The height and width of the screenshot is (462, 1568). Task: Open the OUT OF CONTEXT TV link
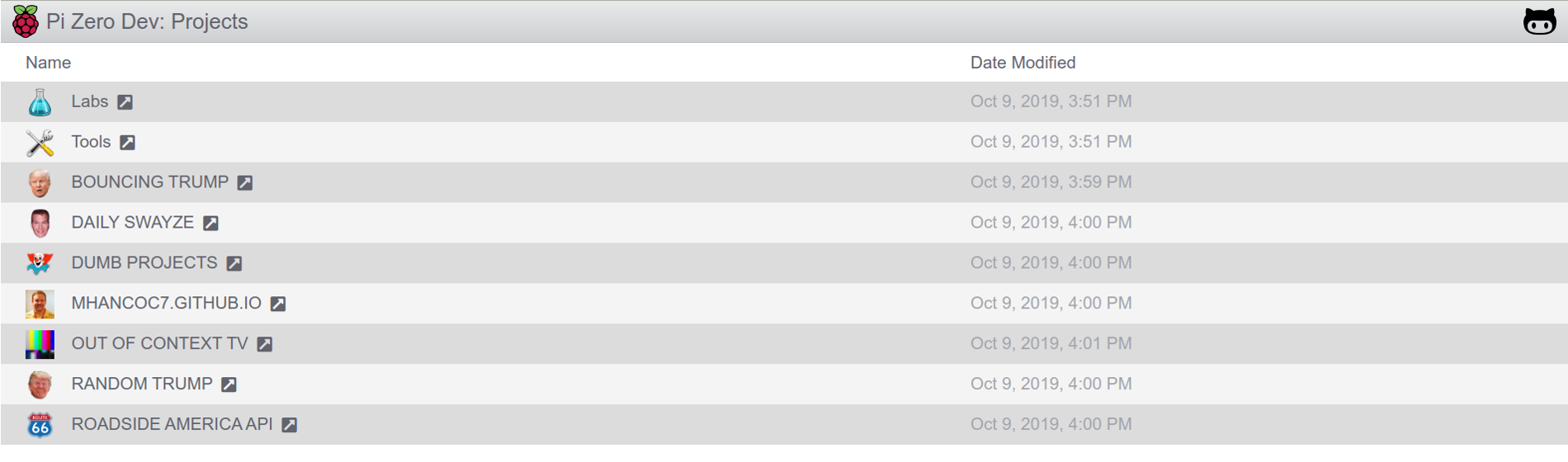[x=160, y=344]
